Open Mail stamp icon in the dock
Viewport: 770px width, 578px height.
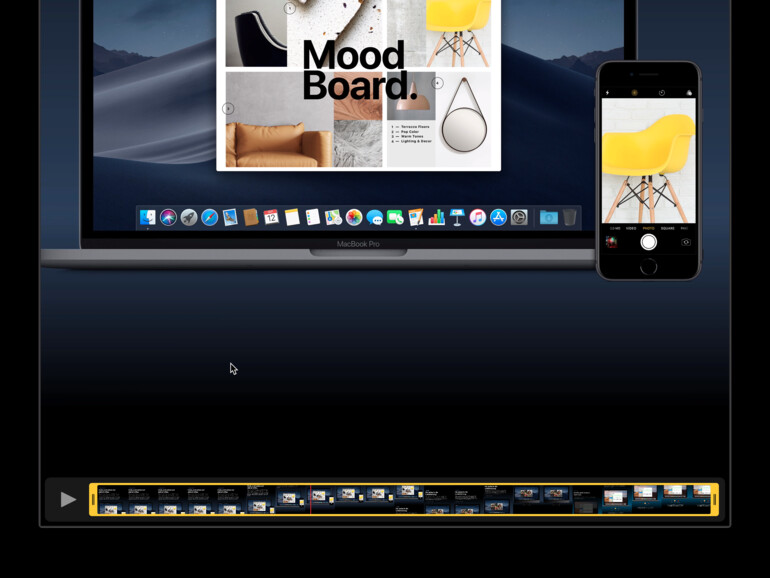230,217
